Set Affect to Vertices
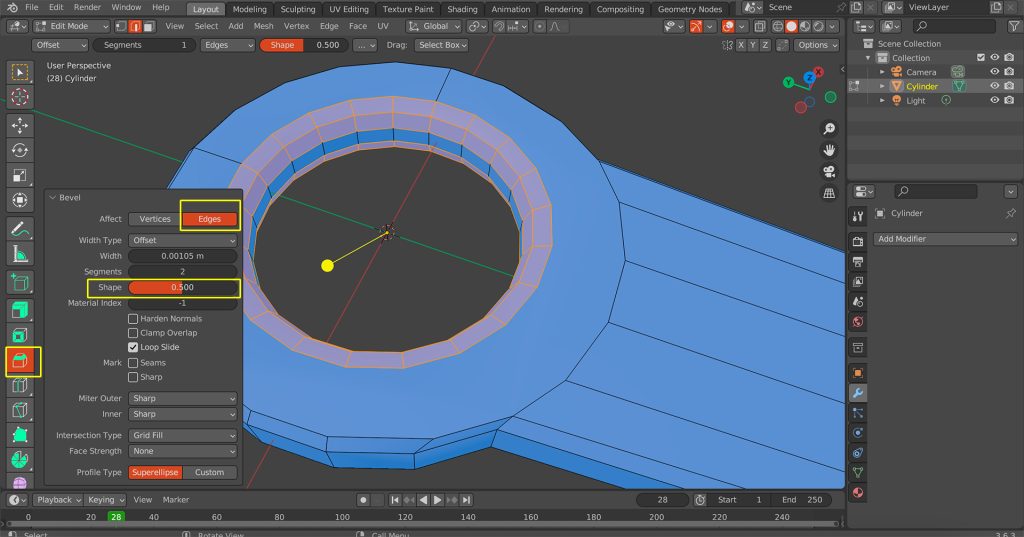The height and width of the screenshot is (537, 1024). point(155,220)
